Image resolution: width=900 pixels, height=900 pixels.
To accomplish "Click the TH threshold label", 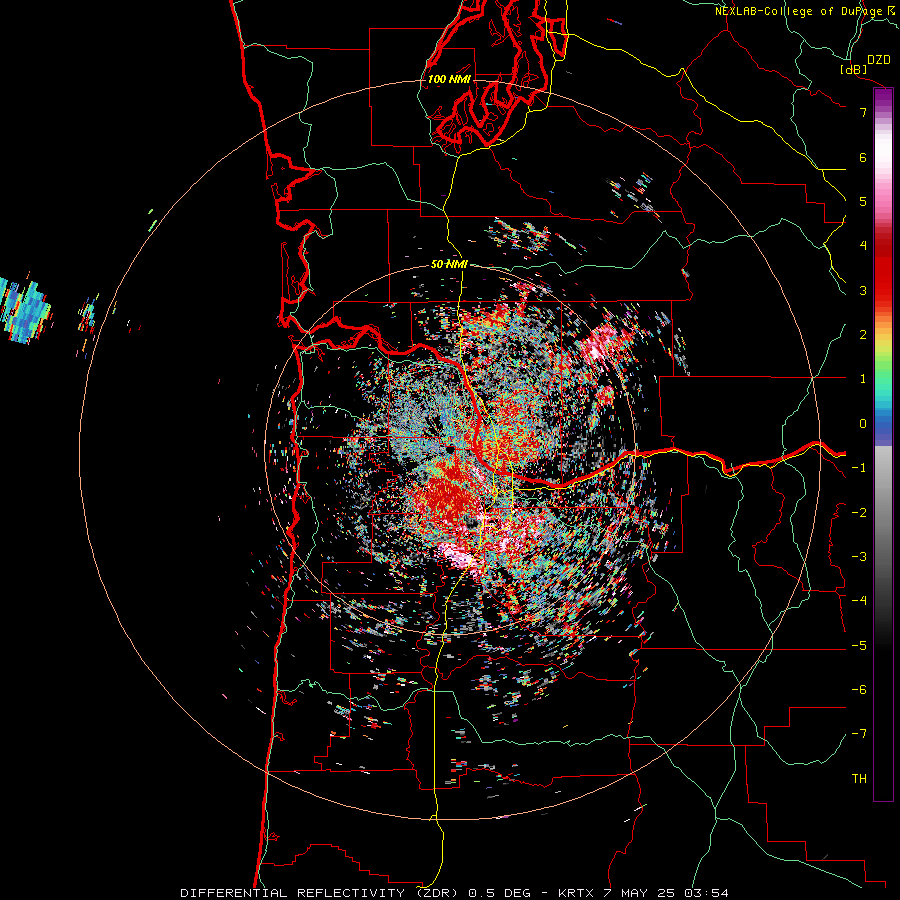I will tap(859, 778).
